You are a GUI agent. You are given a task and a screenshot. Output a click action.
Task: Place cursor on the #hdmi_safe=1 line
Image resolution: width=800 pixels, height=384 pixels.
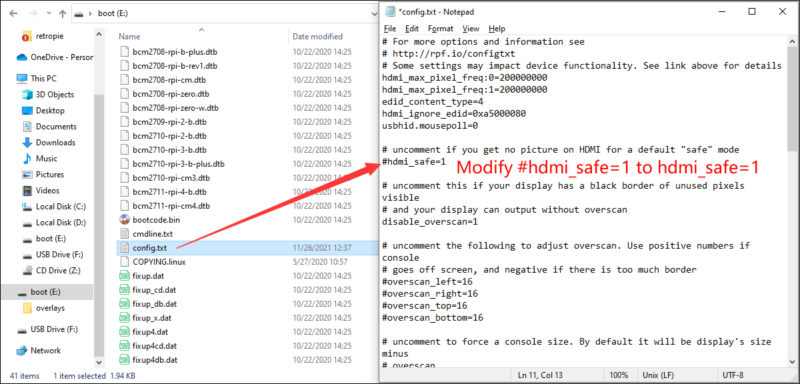[414, 162]
